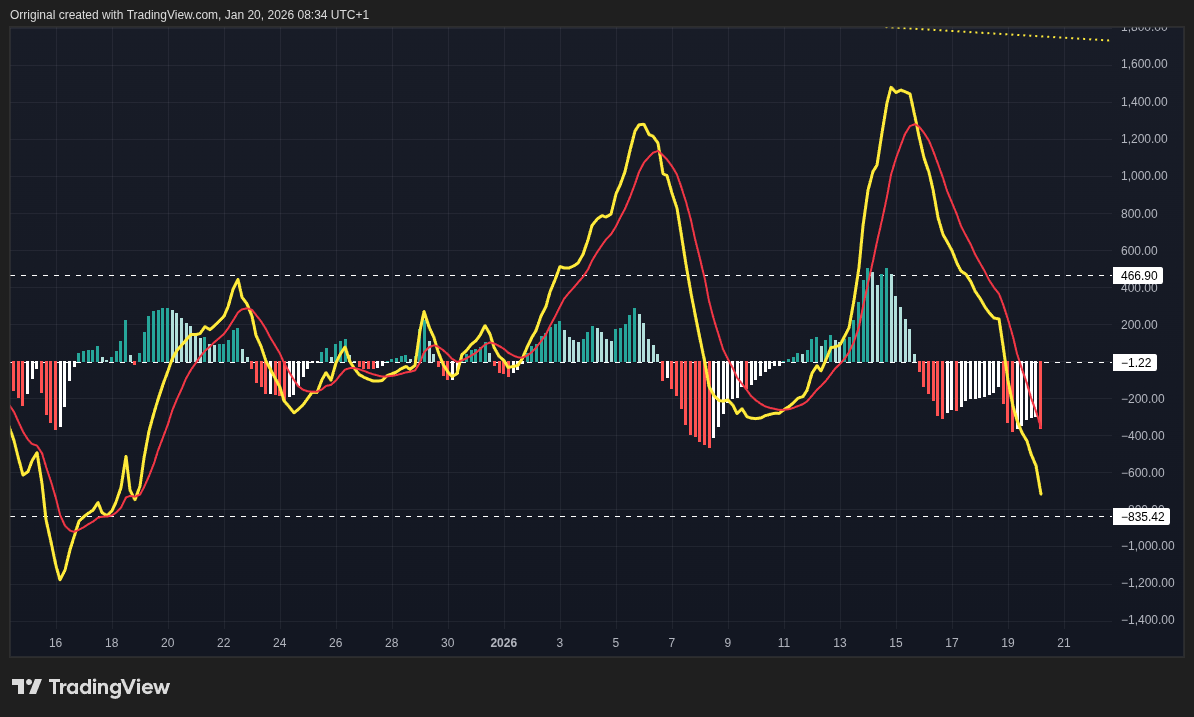Click date 13 on the time axis
The height and width of the screenshot is (717, 1194).
click(840, 643)
